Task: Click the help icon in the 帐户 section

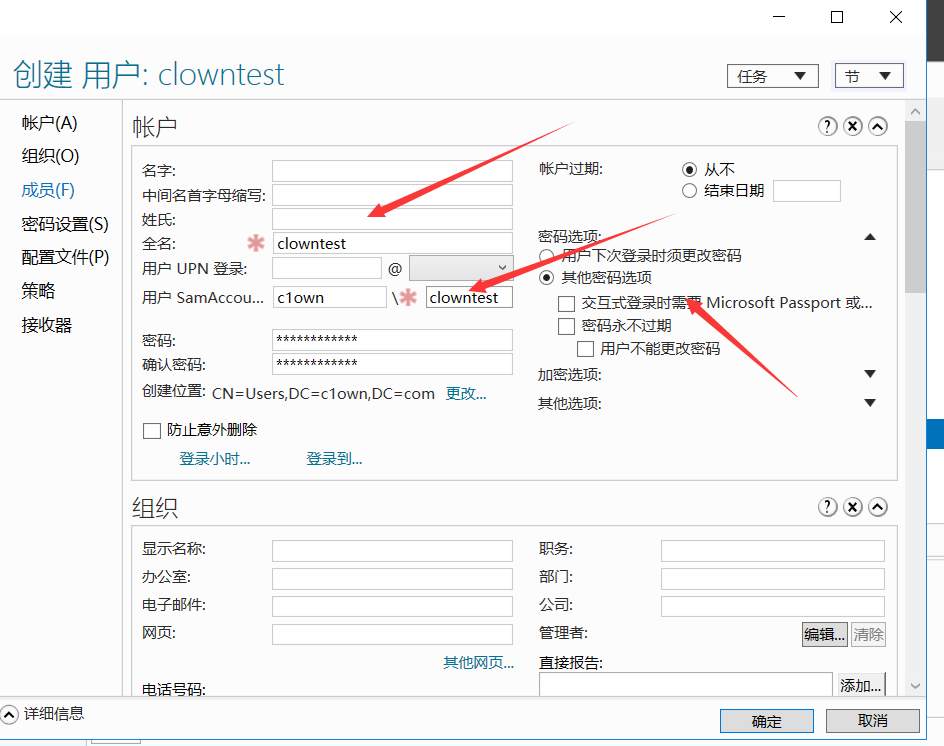Action: (827, 126)
